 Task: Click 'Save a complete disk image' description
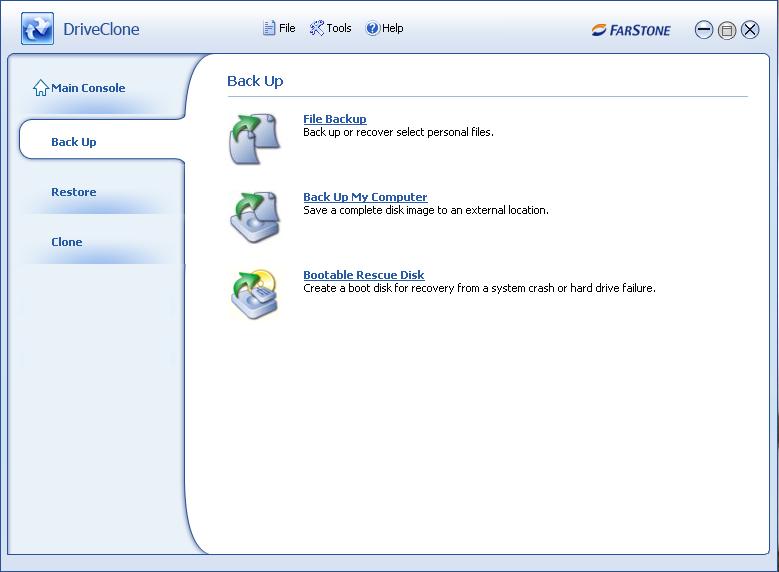point(426,210)
